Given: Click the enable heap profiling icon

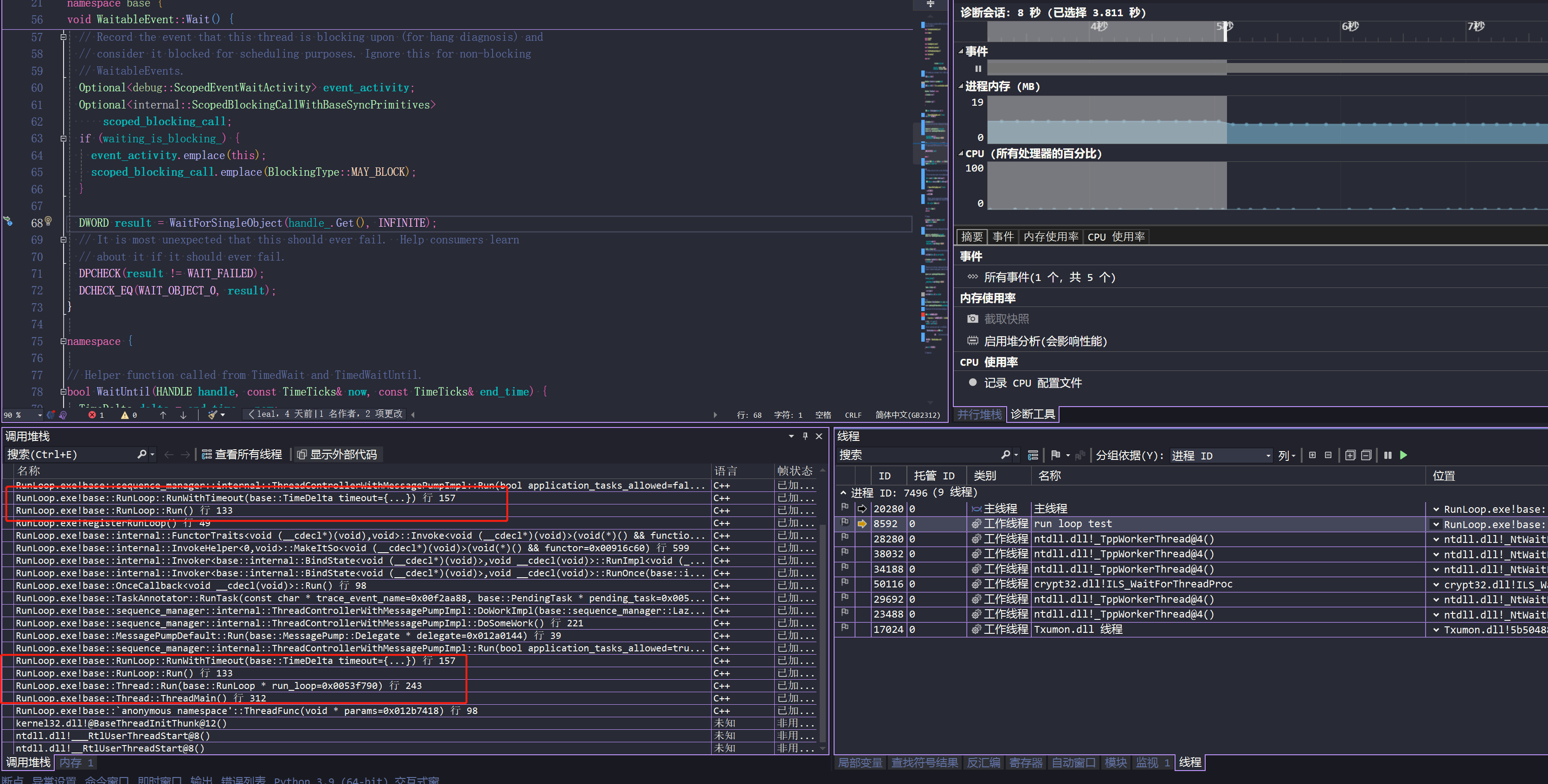Looking at the screenshot, I should coord(972,341).
